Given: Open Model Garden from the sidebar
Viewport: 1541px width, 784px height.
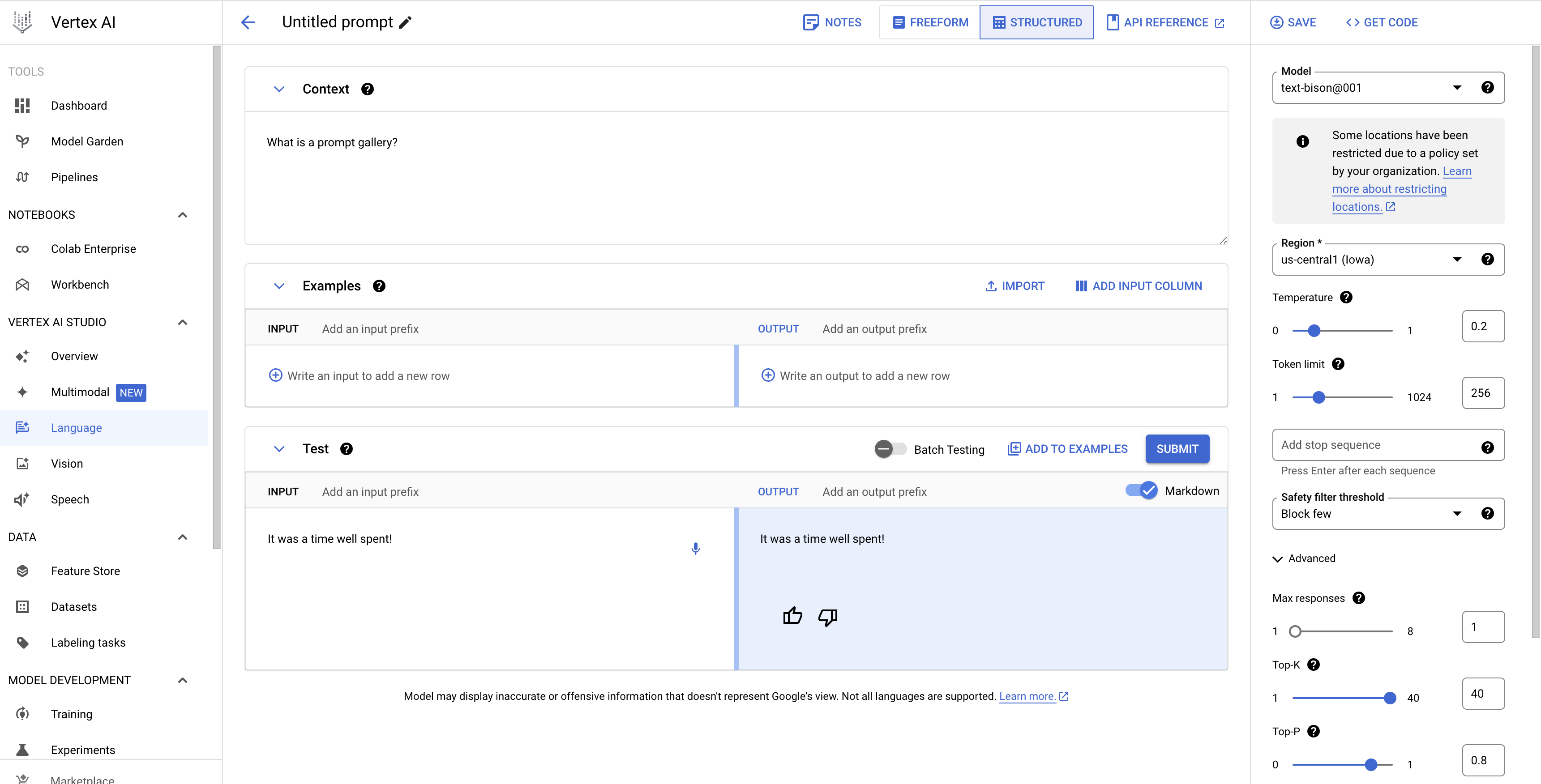Looking at the screenshot, I should 87,141.
